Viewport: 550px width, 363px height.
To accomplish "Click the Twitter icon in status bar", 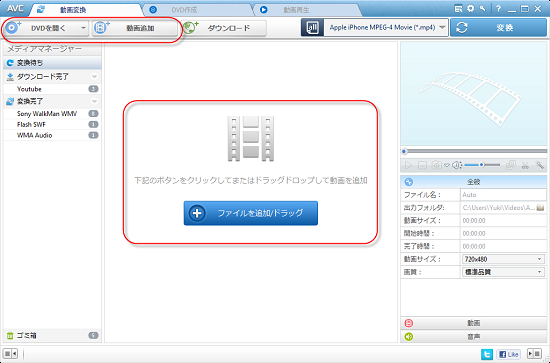I will tap(487, 354).
